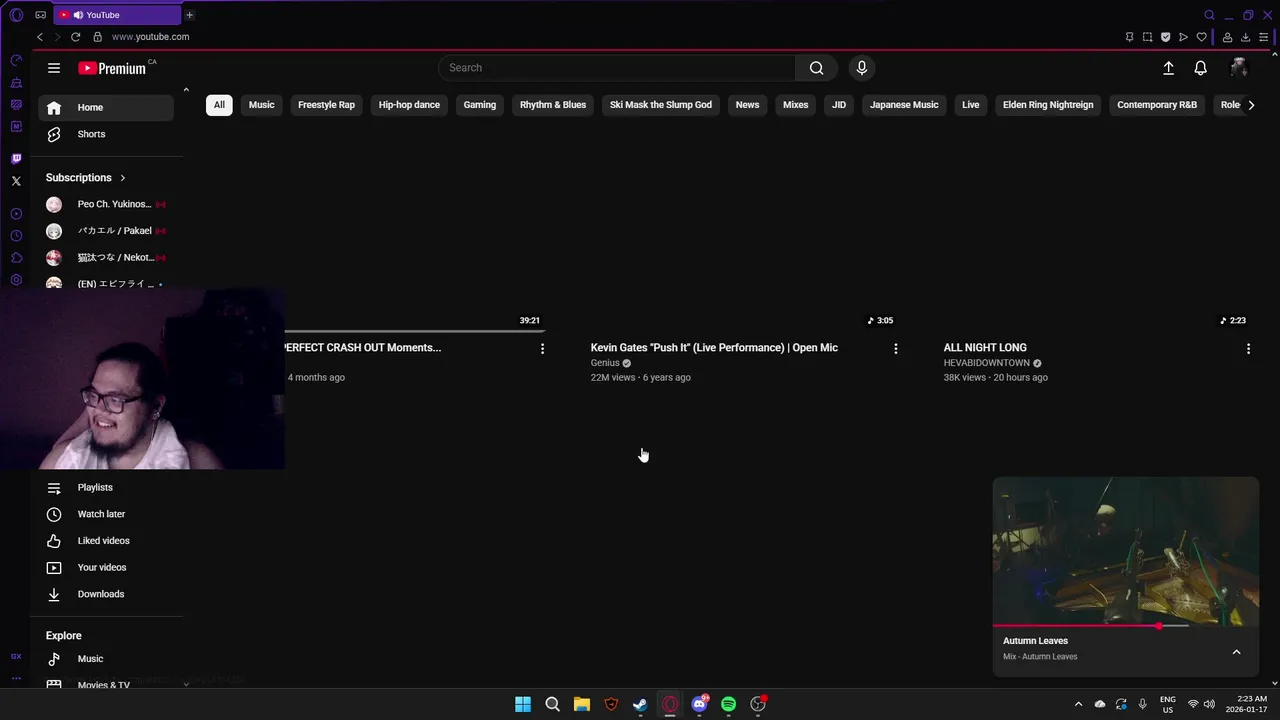Open the Peo Ch. Yukinos subscription channel
Viewport: 1280px width, 720px height.
pyautogui.click(x=106, y=204)
